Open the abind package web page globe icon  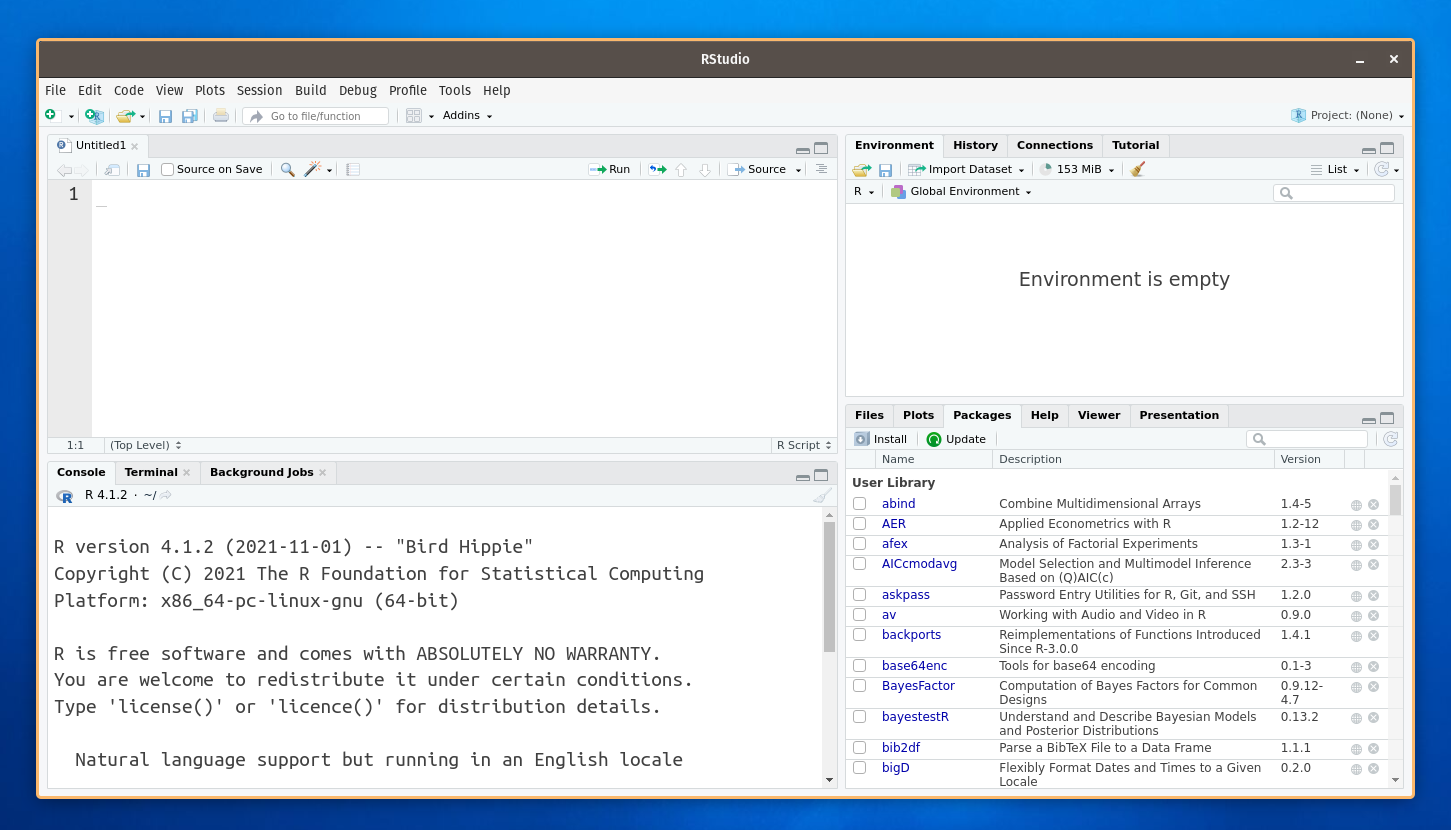pos(1356,505)
